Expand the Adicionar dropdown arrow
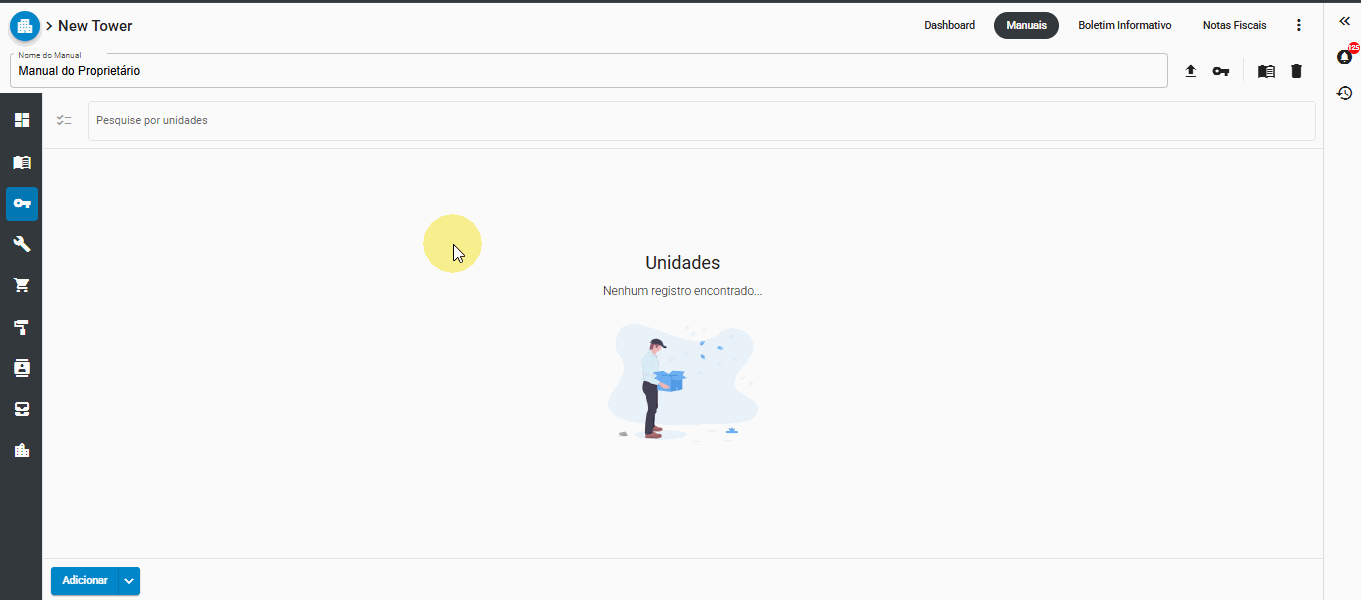 tap(129, 581)
